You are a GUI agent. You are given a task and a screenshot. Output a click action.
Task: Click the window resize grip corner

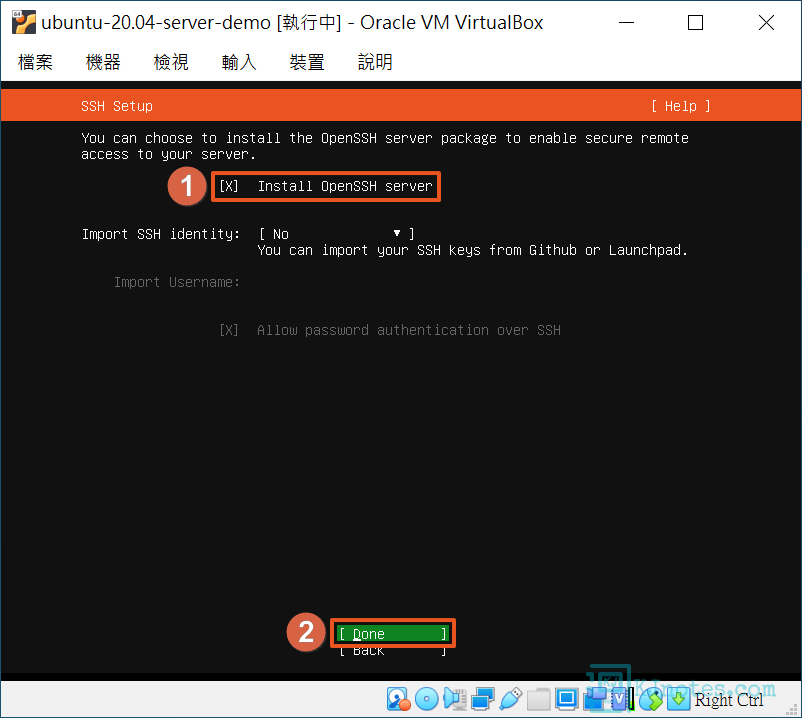pos(793,709)
